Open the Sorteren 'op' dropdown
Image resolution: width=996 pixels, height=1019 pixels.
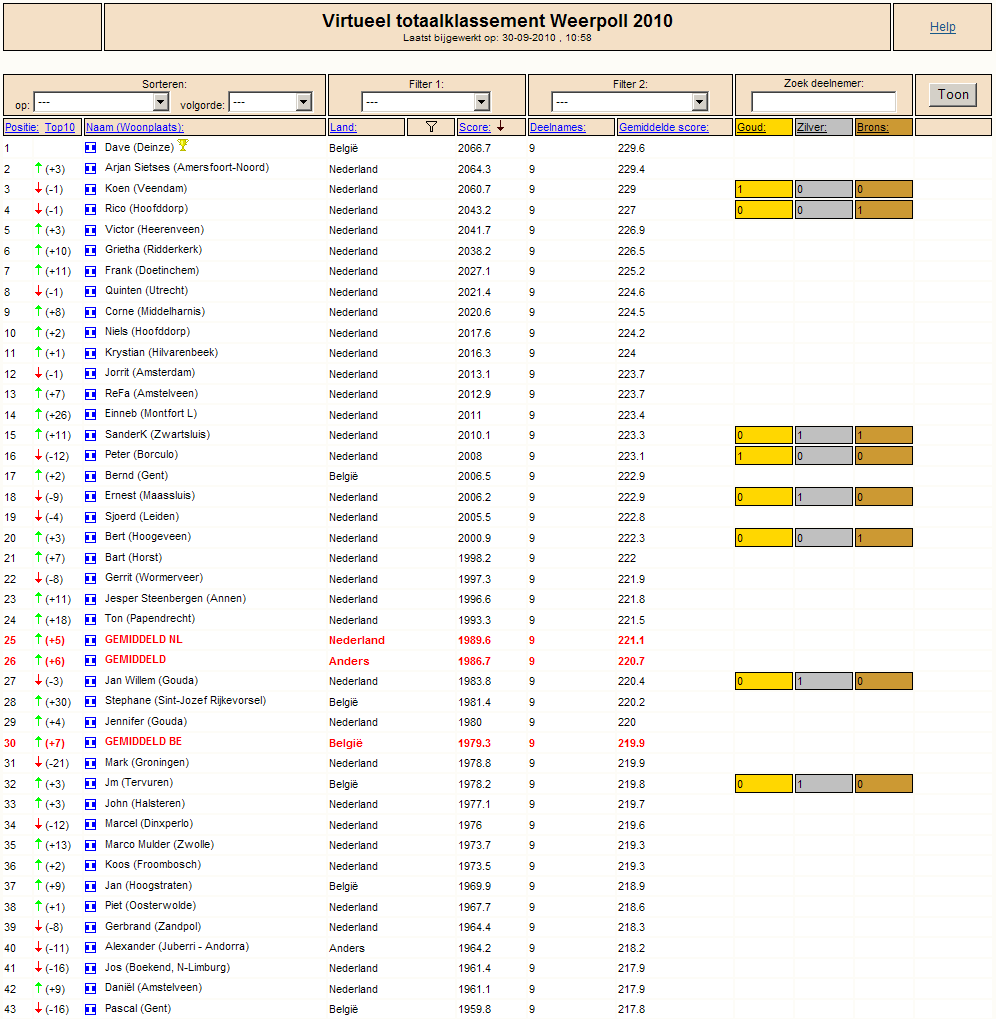(x=101, y=102)
